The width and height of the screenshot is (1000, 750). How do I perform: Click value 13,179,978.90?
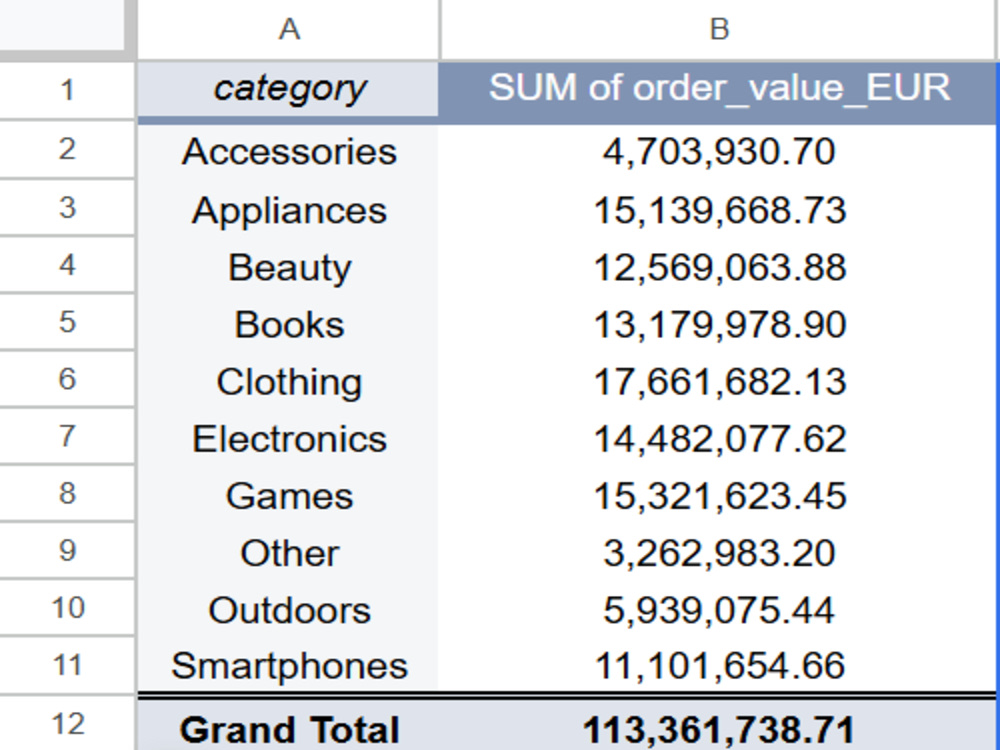718,324
